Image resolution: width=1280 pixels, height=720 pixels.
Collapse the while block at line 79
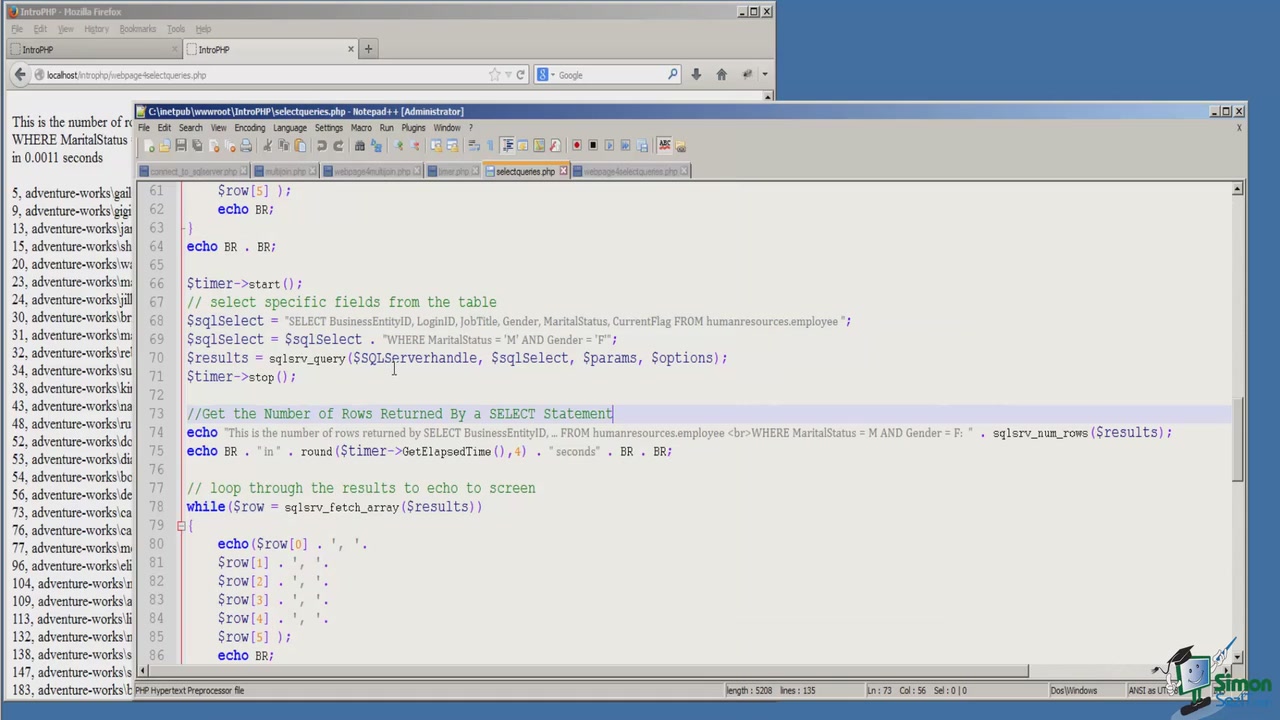[181, 526]
